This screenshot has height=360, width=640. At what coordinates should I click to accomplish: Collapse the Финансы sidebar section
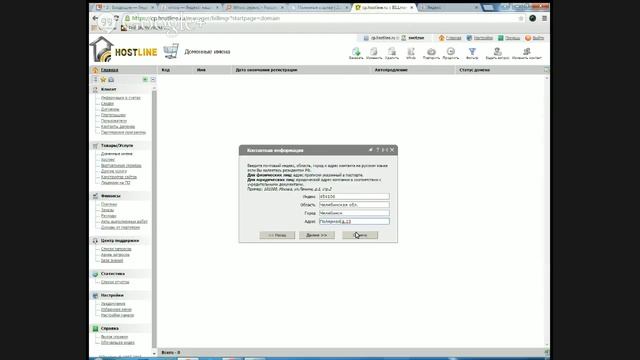coord(111,196)
